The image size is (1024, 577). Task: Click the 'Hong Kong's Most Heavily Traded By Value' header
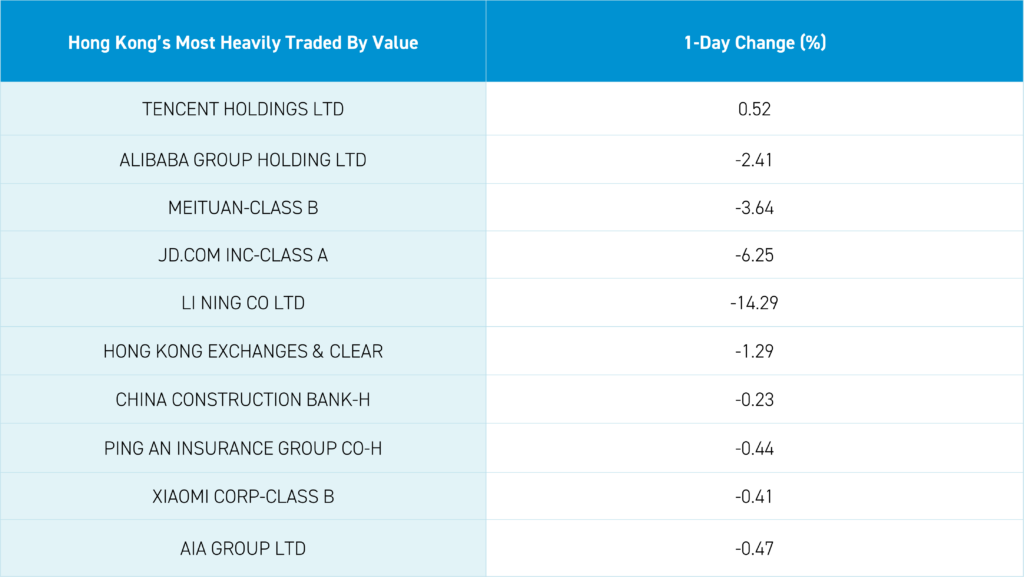(x=243, y=43)
